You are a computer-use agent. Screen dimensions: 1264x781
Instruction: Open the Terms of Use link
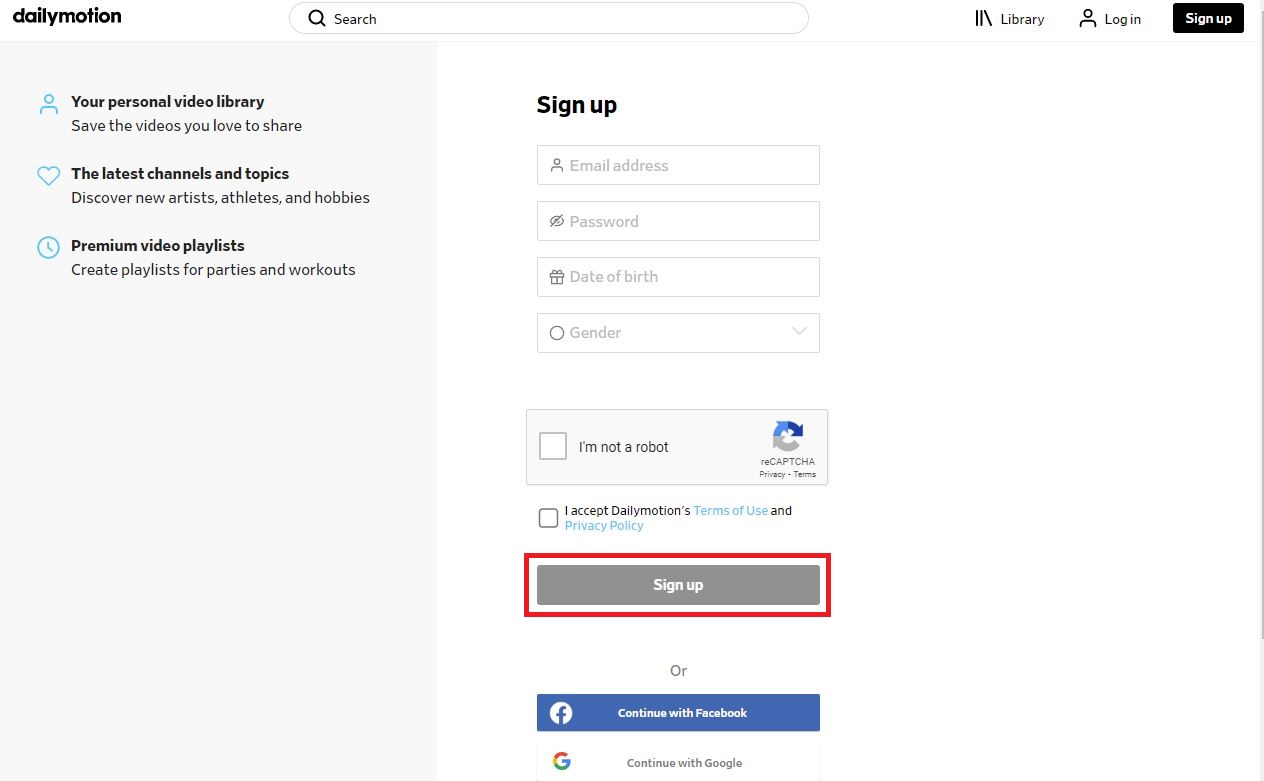(731, 510)
